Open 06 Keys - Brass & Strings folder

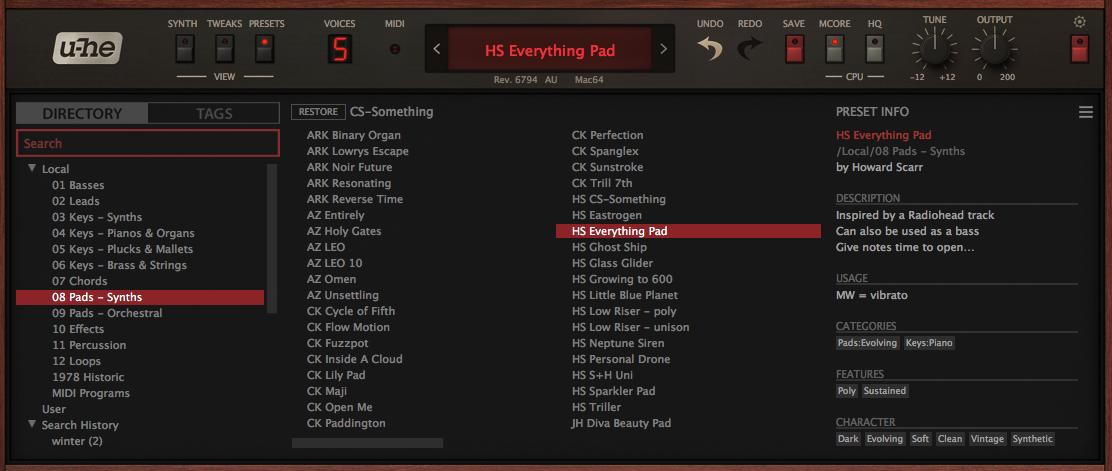click(x=119, y=265)
